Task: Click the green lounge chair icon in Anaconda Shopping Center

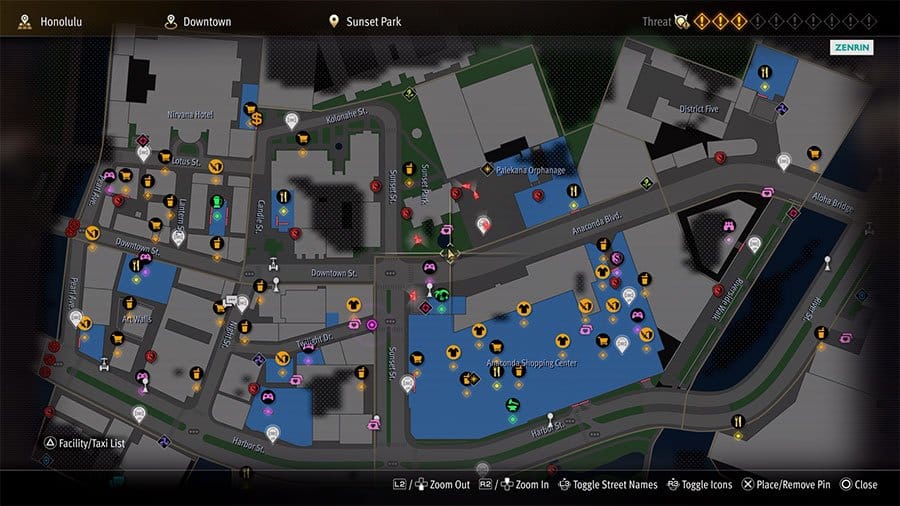Action: (513, 405)
